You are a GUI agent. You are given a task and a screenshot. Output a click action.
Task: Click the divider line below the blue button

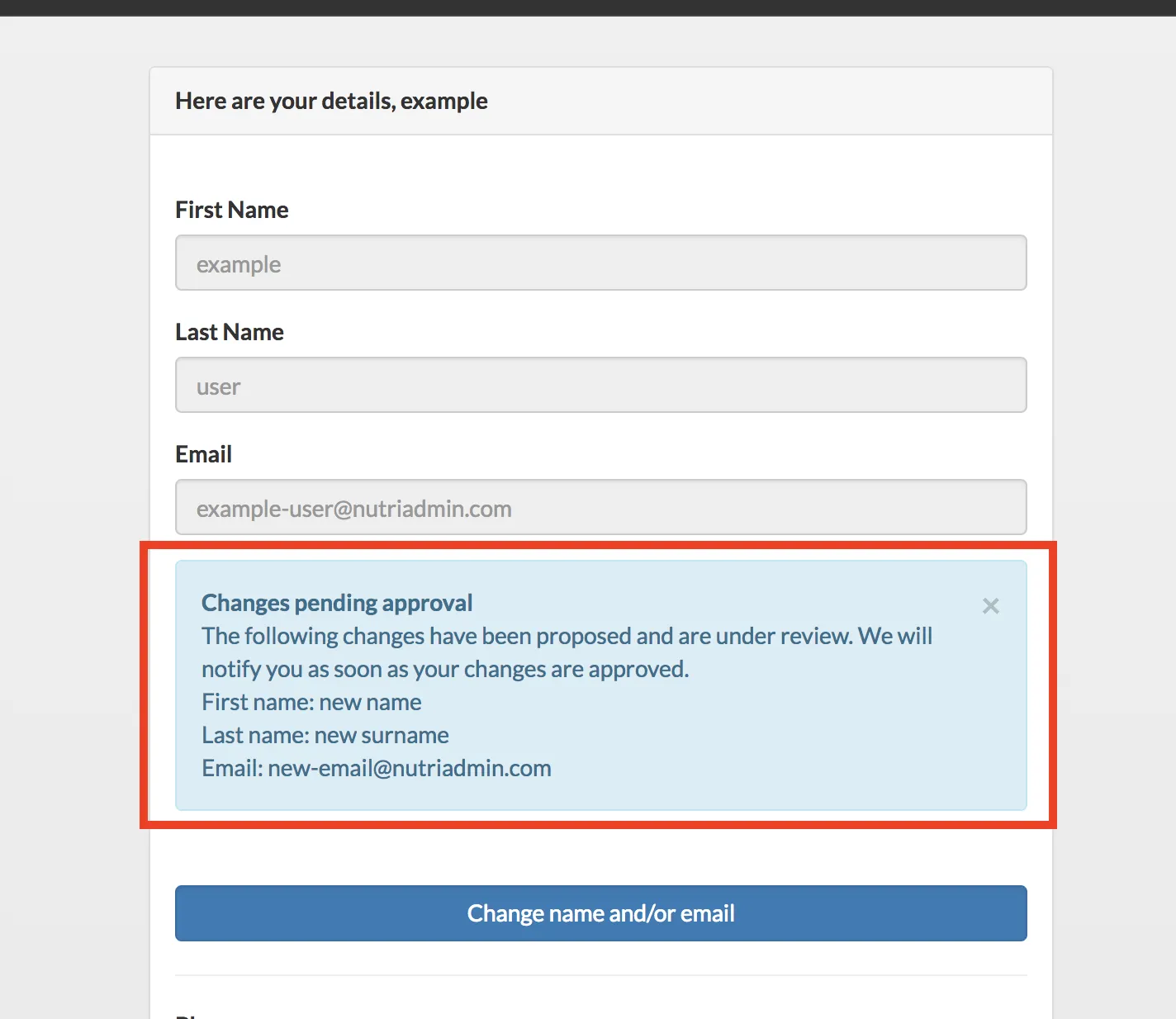pos(600,975)
